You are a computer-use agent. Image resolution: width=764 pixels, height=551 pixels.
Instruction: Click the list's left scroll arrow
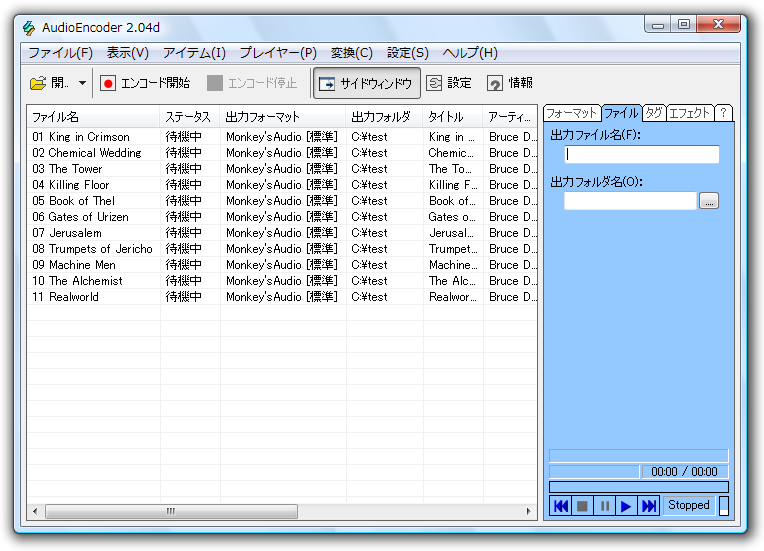(35, 512)
